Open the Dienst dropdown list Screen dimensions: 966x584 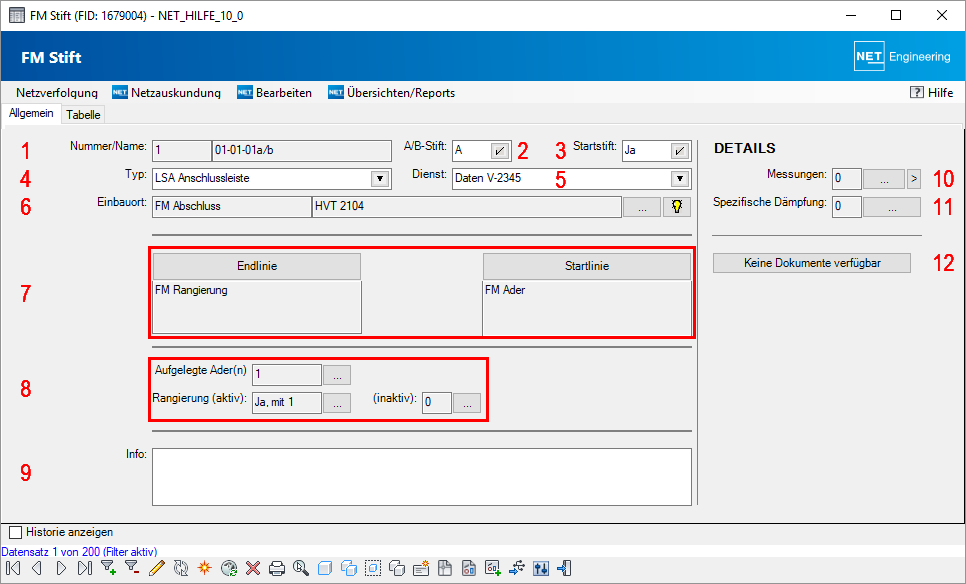[679, 179]
